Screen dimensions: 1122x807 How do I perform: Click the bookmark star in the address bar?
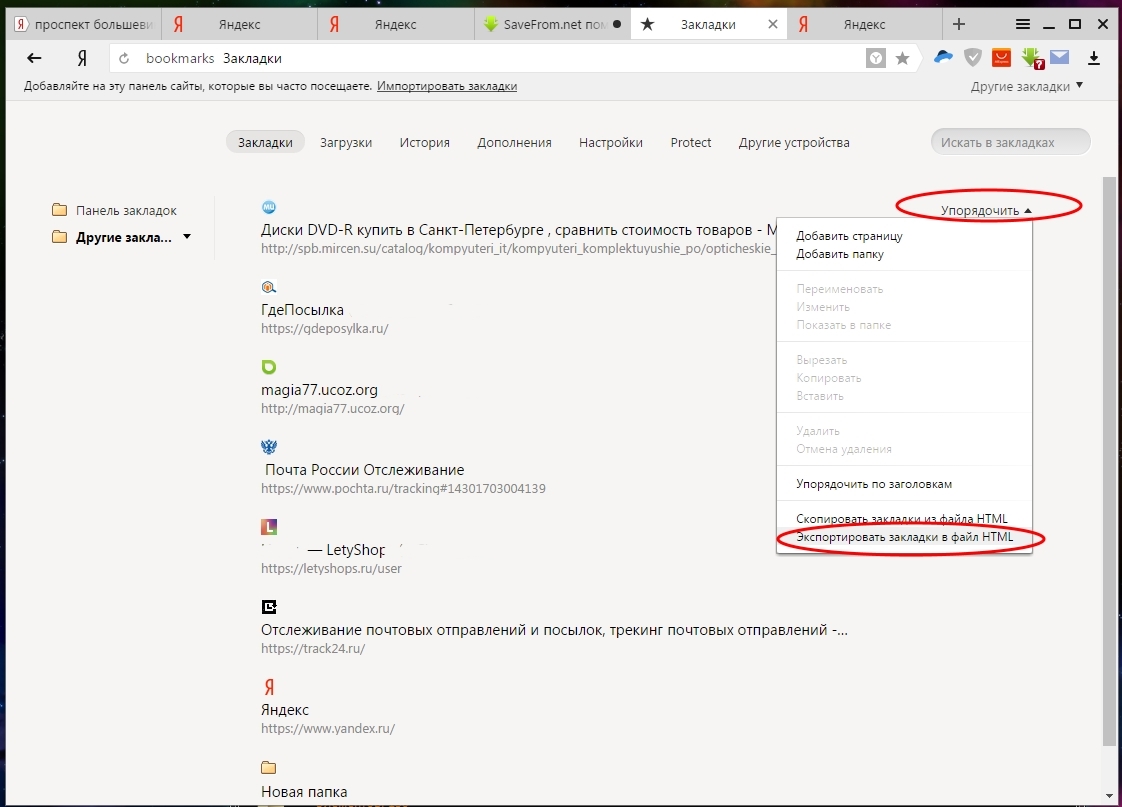(x=902, y=59)
